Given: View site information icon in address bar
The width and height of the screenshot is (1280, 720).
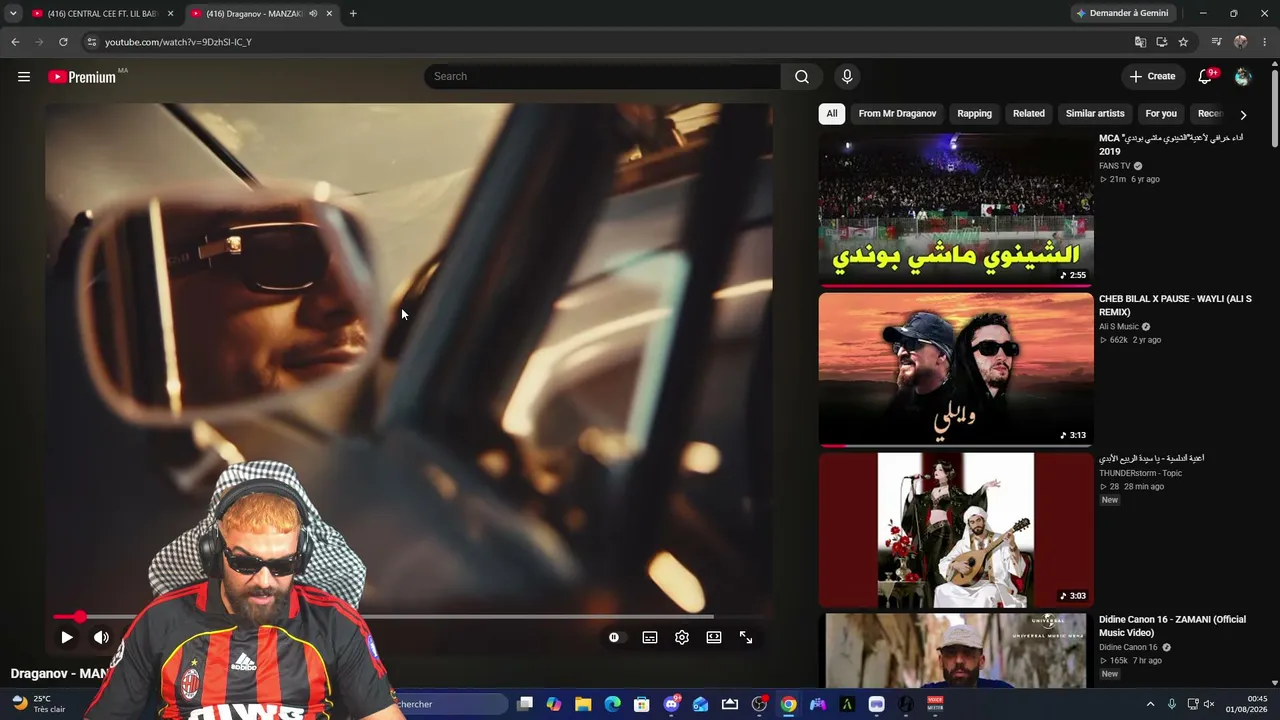Looking at the screenshot, I should (x=92, y=42).
